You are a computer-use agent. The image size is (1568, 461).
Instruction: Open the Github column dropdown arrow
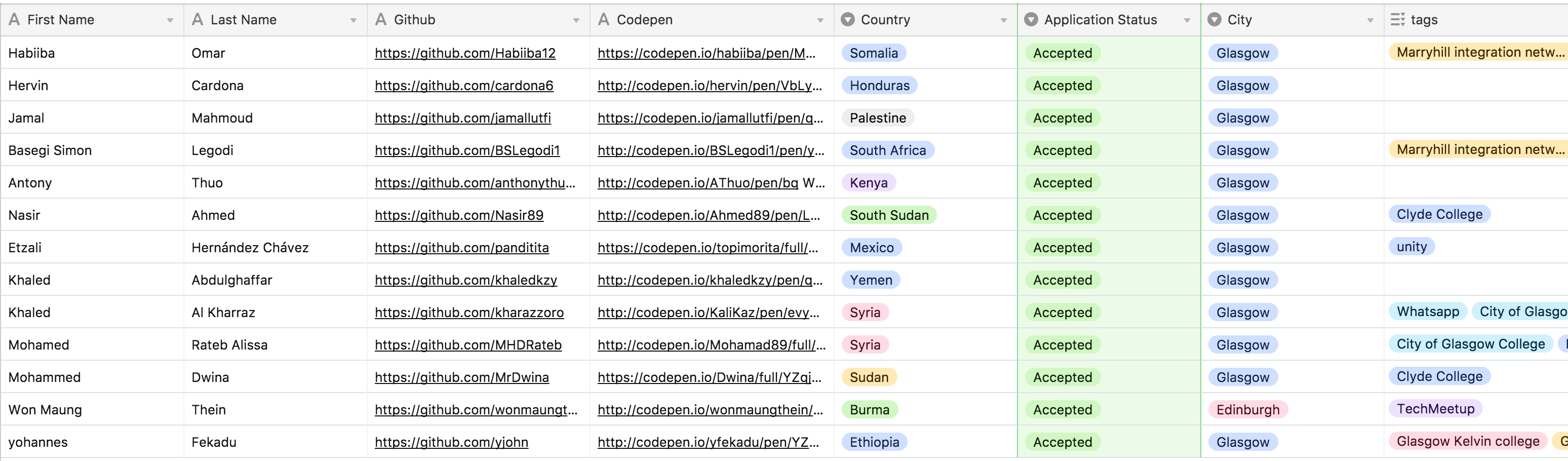[x=576, y=21]
